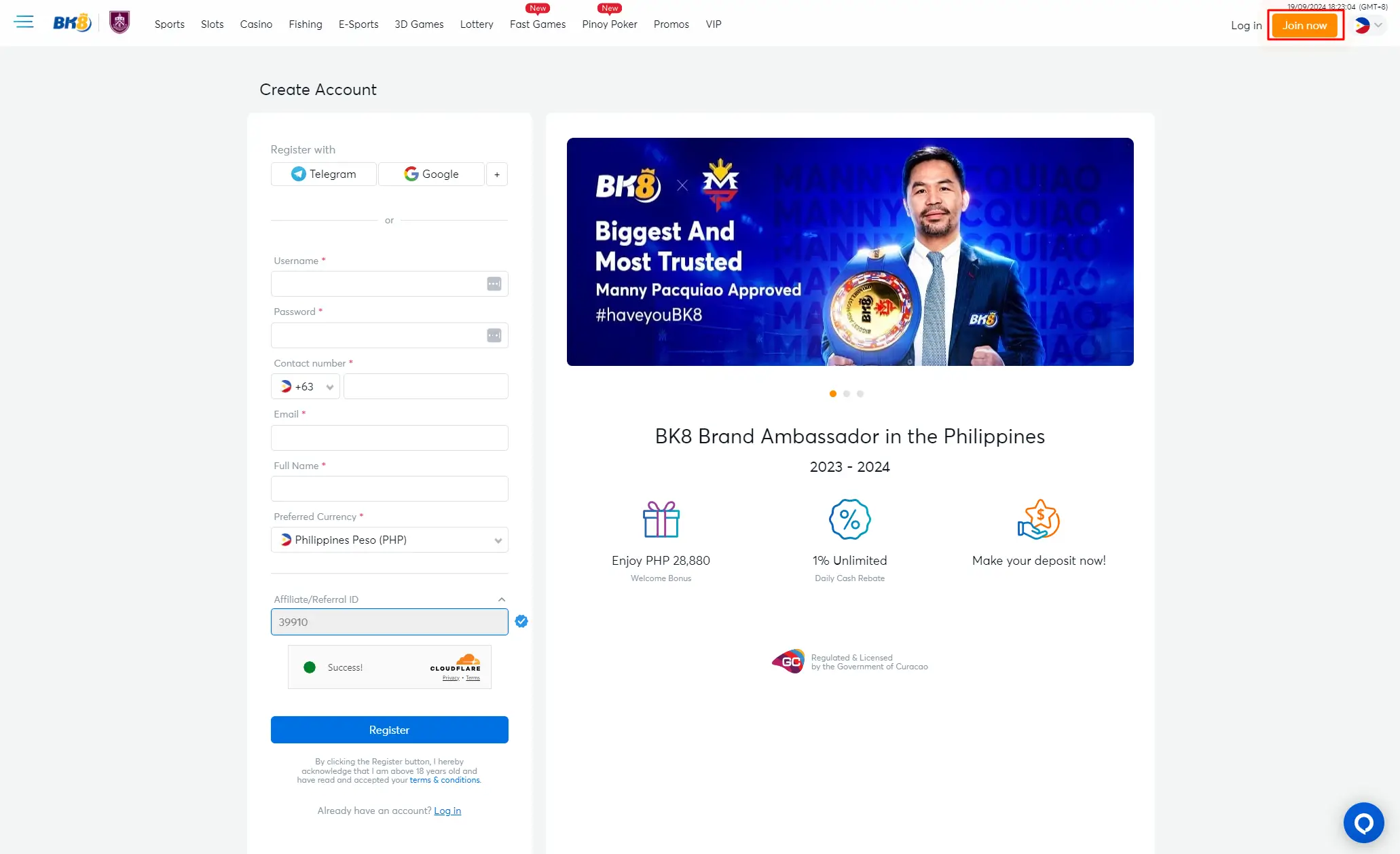Collapse the Affiliate/Referral ID section
The width and height of the screenshot is (1400, 854).
(x=502, y=599)
